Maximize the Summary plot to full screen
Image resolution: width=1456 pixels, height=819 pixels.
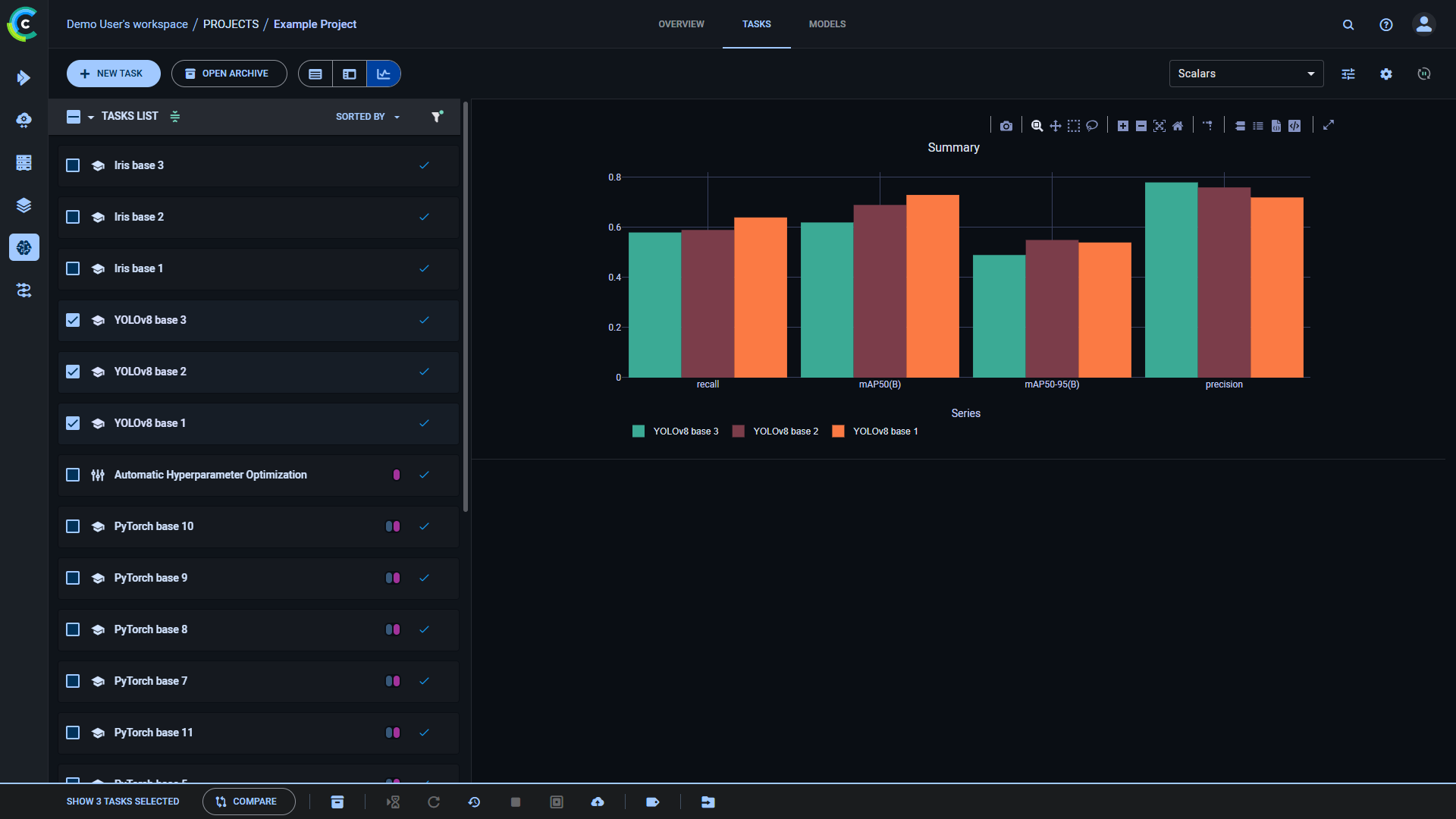click(x=1329, y=125)
